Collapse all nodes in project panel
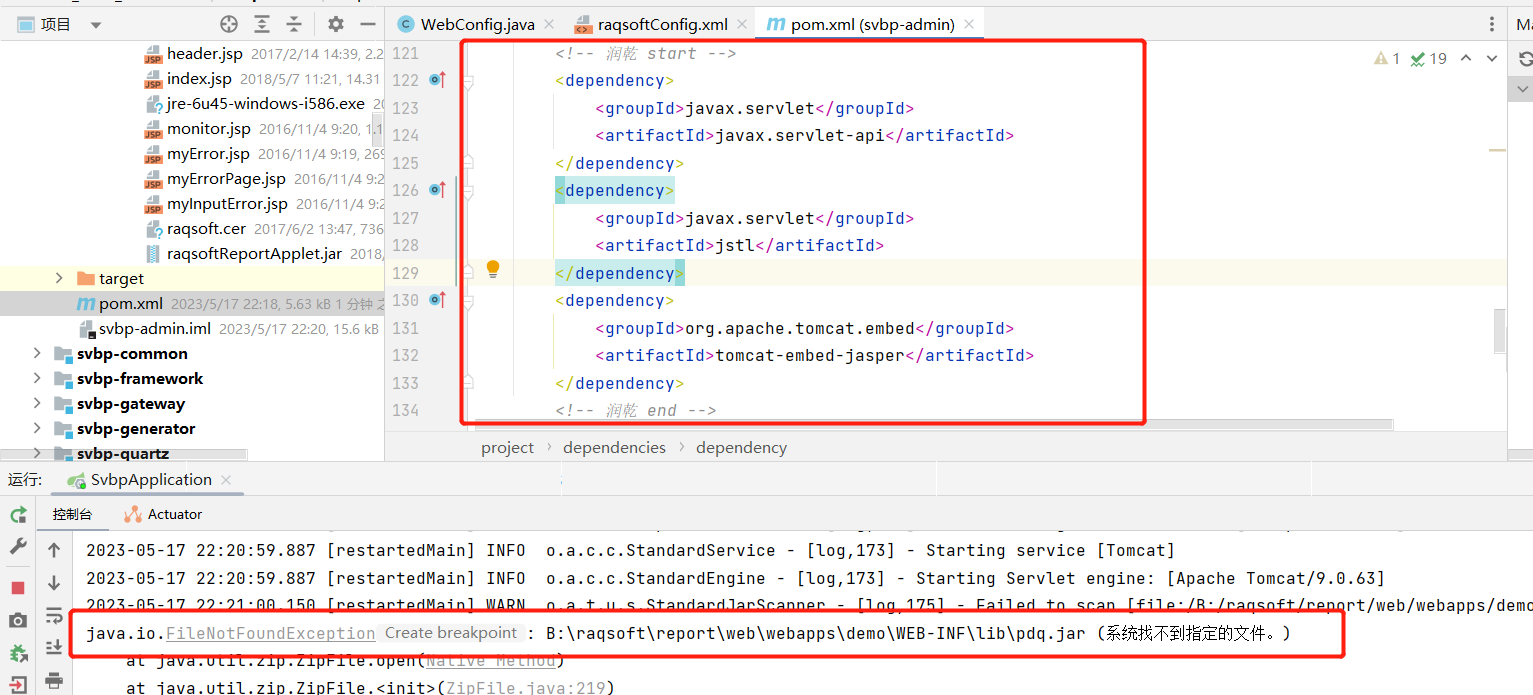 click(294, 24)
